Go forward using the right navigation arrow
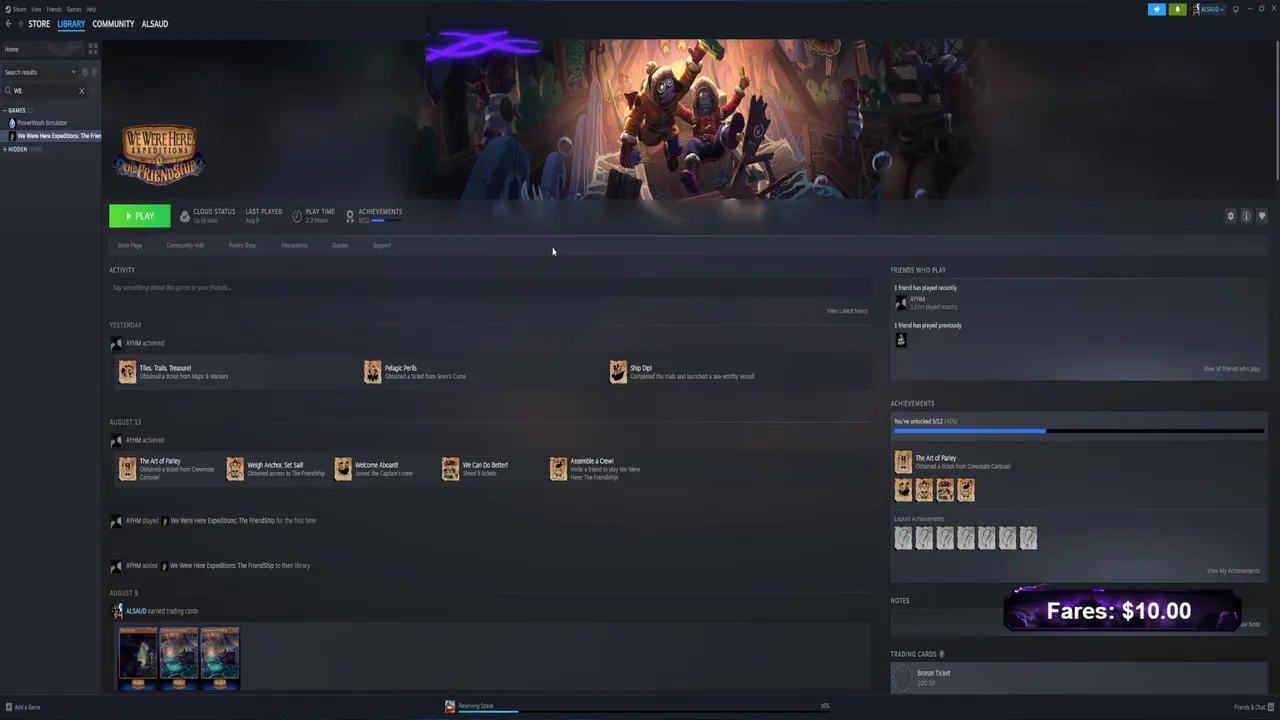Screen dimensions: 1280x720 click(21, 24)
